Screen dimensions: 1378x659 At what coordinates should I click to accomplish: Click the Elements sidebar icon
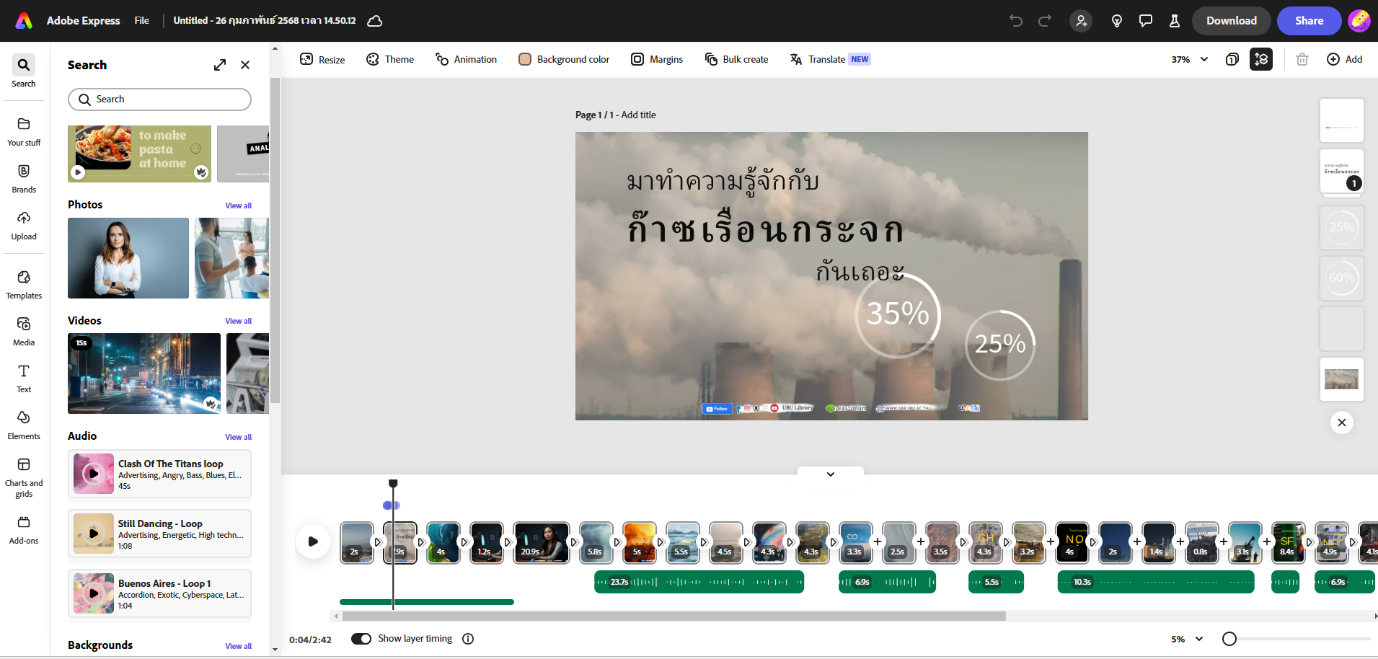click(24, 424)
